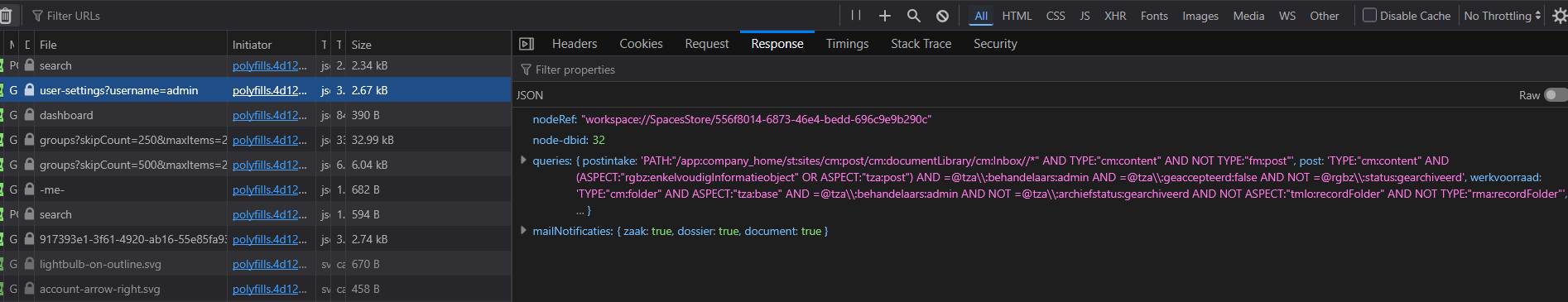This screenshot has height=302, width=1568.
Task: Select the search request sized 594 B
Action: point(255,214)
